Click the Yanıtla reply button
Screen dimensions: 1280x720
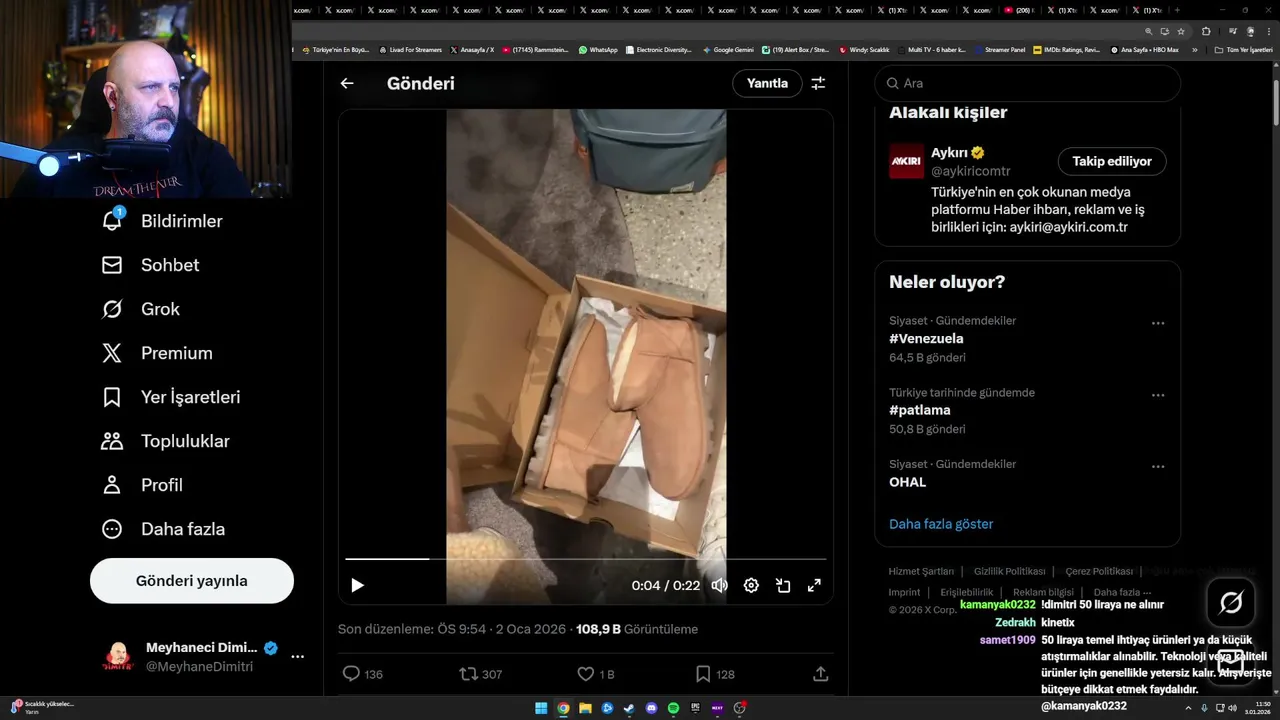pos(767,84)
